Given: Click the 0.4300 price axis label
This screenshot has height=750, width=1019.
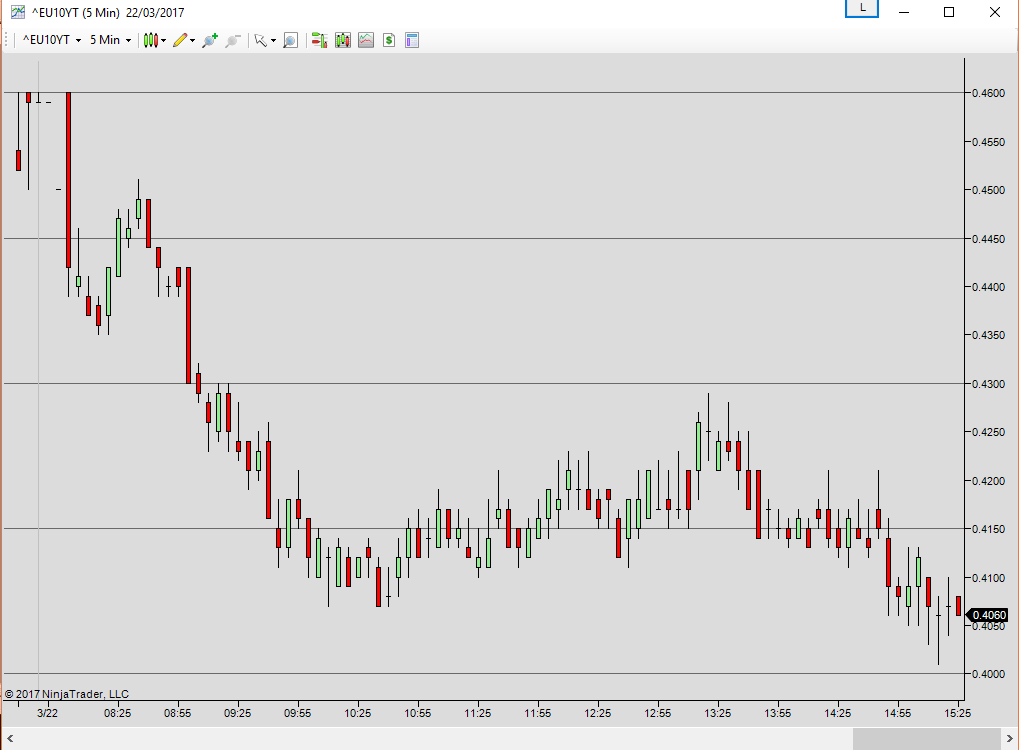Looking at the screenshot, I should [988, 383].
